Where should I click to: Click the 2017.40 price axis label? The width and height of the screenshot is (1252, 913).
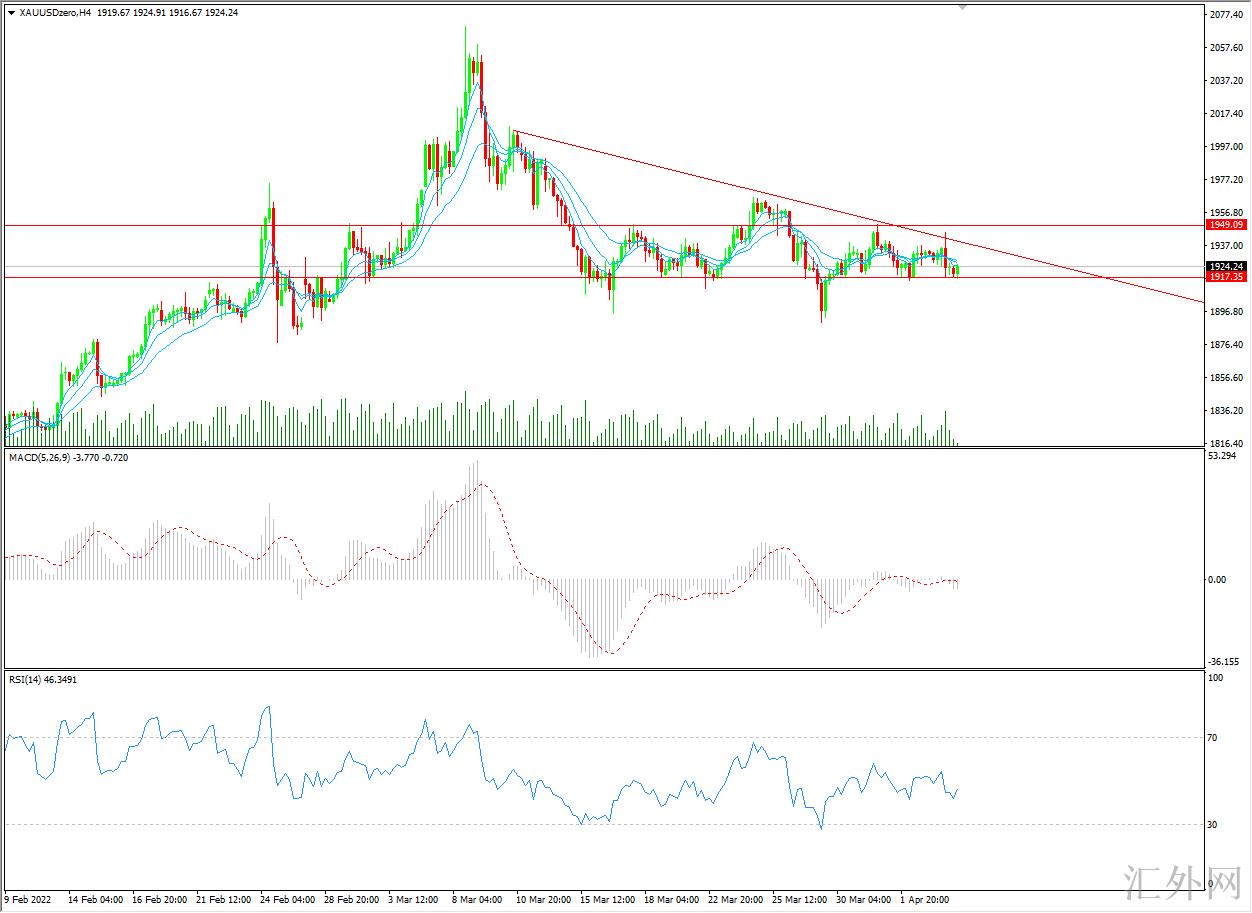click(1225, 114)
